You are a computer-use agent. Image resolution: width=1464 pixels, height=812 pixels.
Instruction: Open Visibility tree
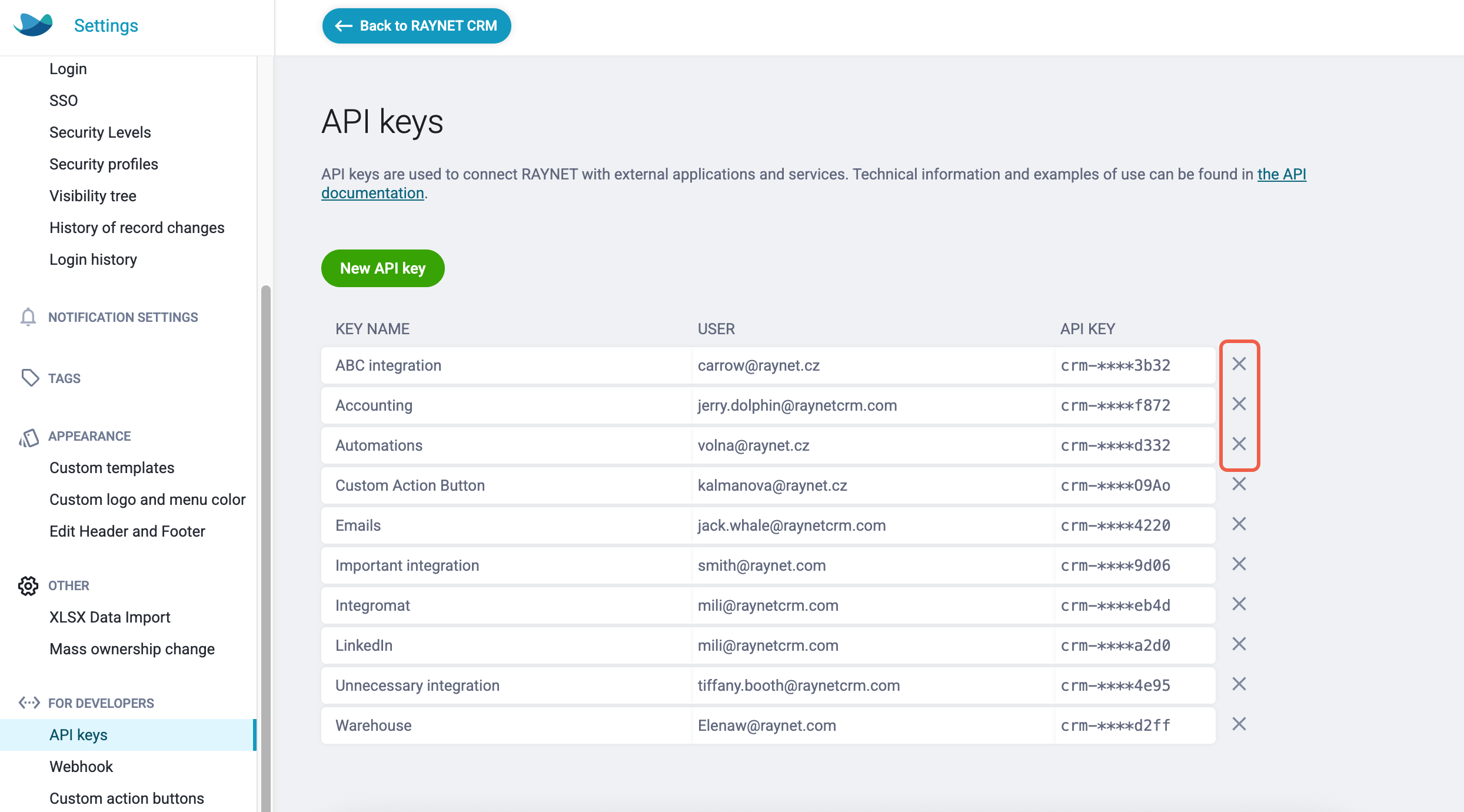click(x=93, y=196)
